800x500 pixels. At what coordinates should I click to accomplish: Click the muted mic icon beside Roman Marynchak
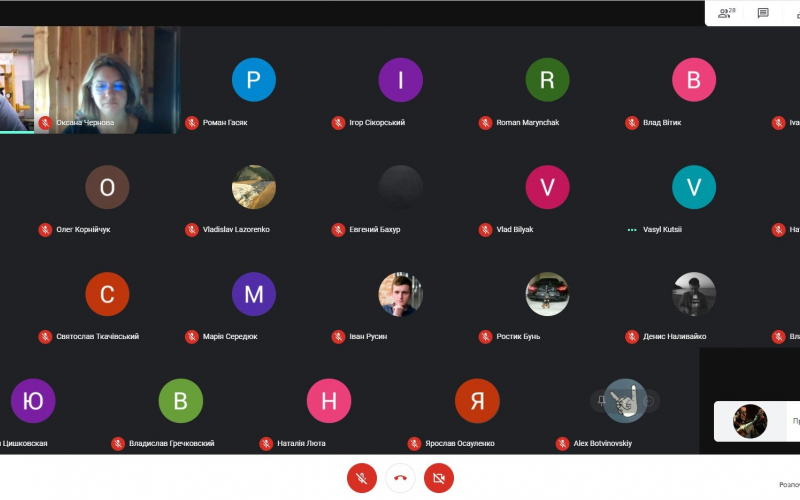pos(485,122)
